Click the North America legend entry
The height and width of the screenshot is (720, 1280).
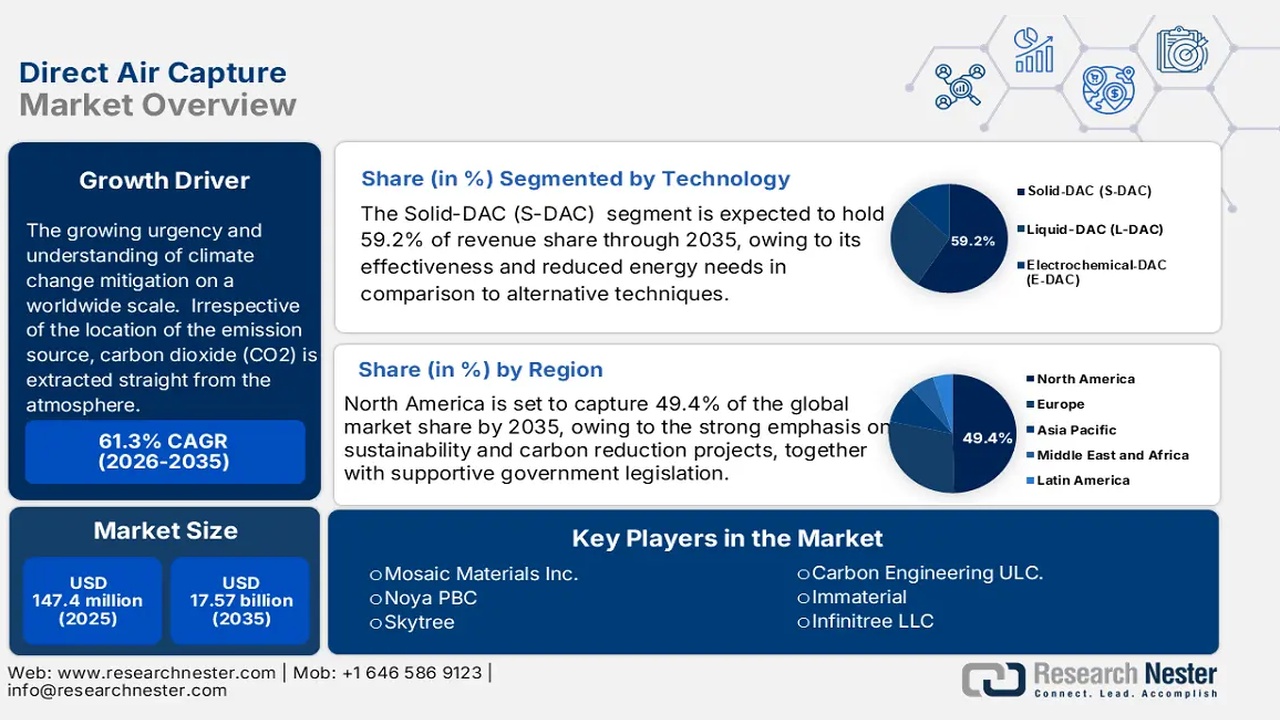coord(1081,379)
